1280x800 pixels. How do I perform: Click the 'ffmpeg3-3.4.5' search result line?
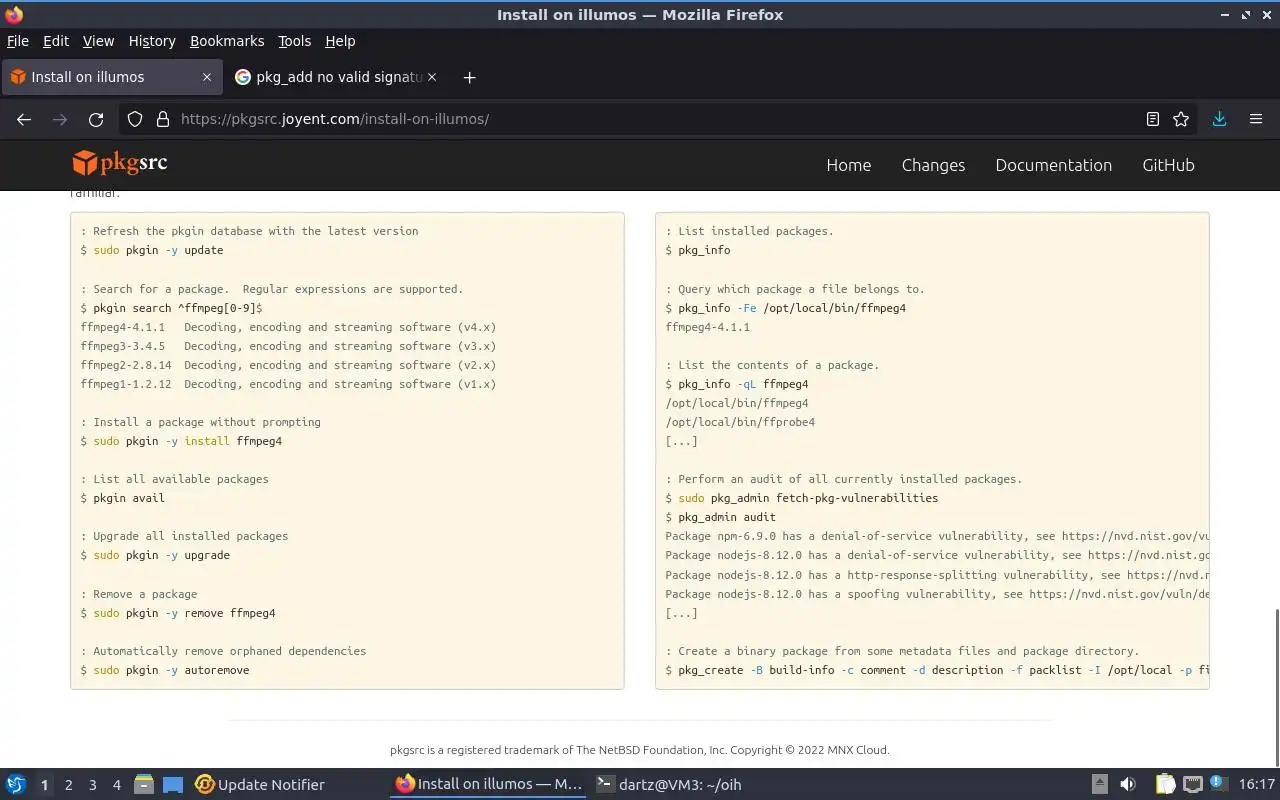288,346
